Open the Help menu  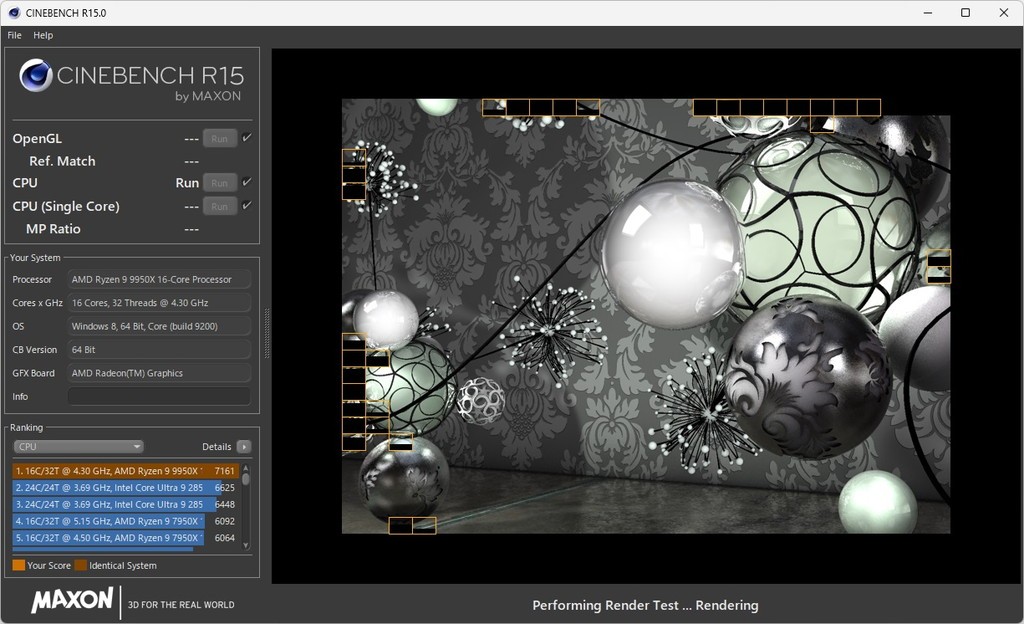pos(43,35)
